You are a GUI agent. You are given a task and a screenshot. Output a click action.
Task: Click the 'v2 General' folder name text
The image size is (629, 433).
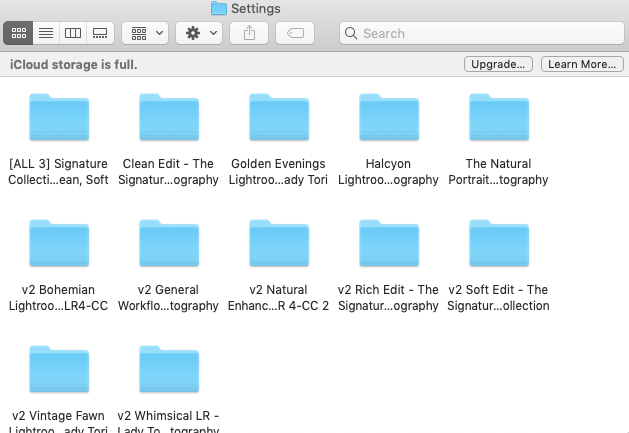[168, 290]
